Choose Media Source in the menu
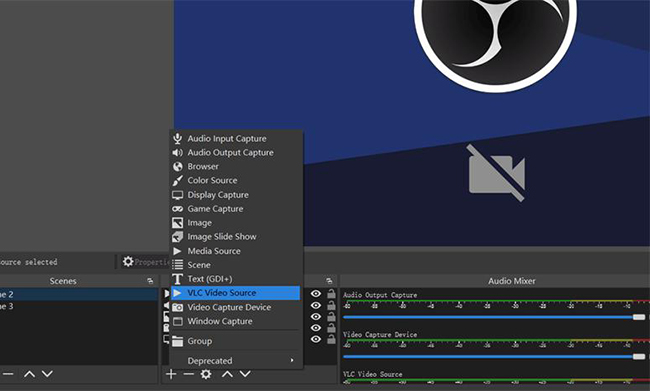 [235, 251]
